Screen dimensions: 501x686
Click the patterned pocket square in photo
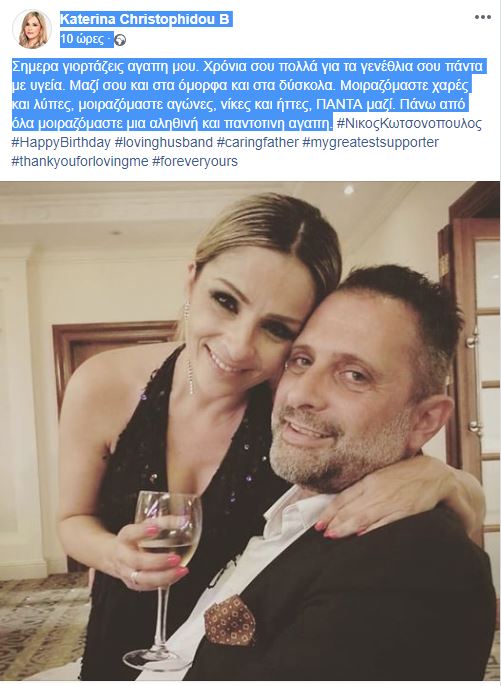point(231,620)
